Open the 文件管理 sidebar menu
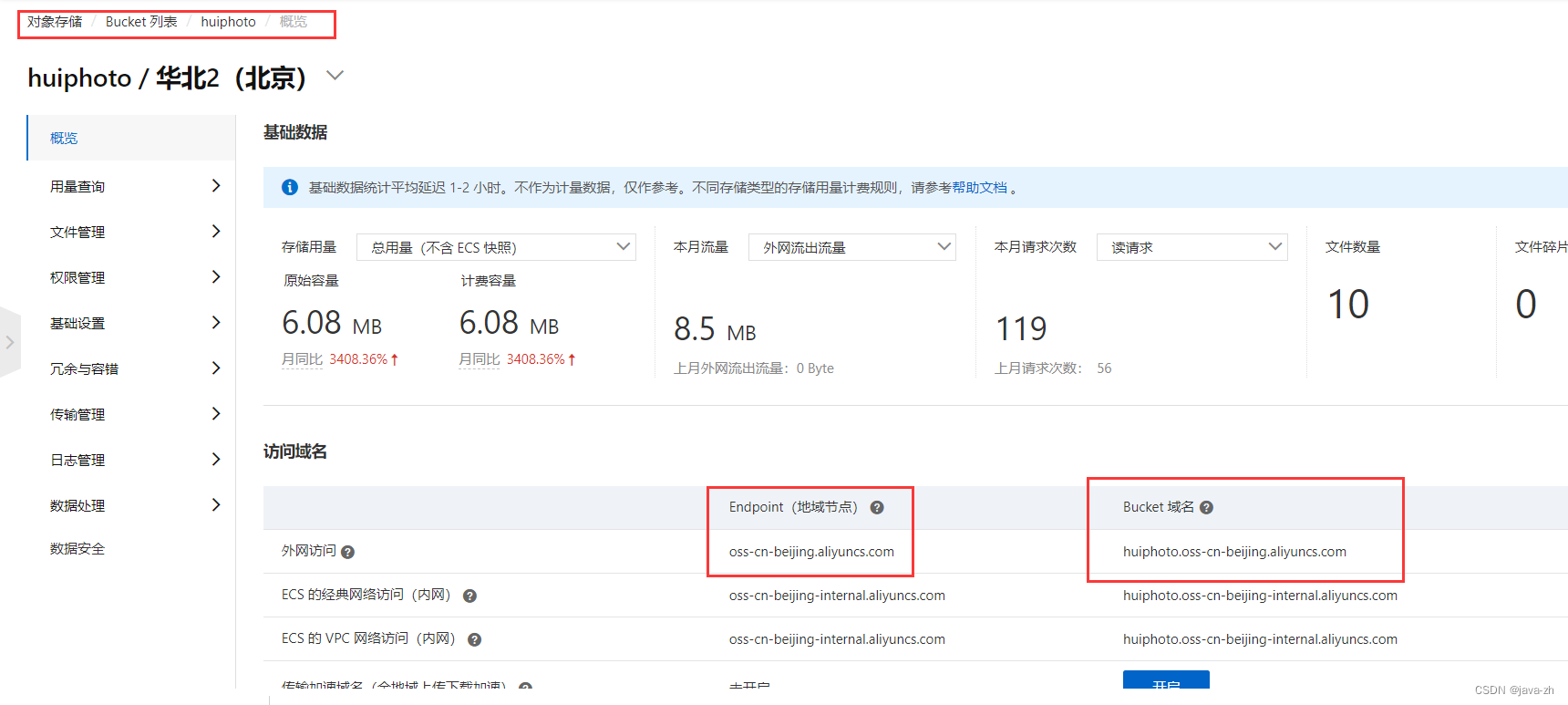This screenshot has height=705, width=1568. [x=132, y=232]
